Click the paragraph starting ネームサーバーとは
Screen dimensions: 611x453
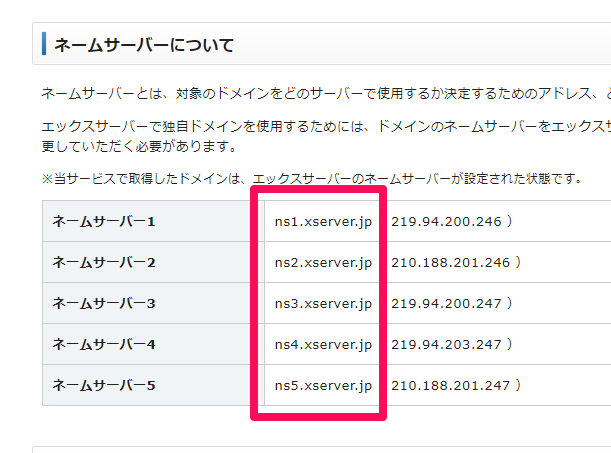pos(326,93)
